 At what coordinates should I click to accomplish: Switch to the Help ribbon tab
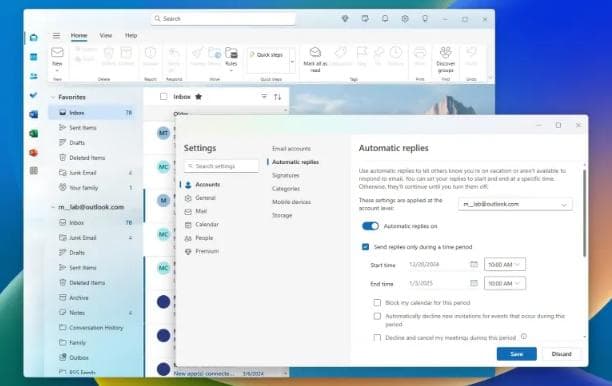(131, 36)
